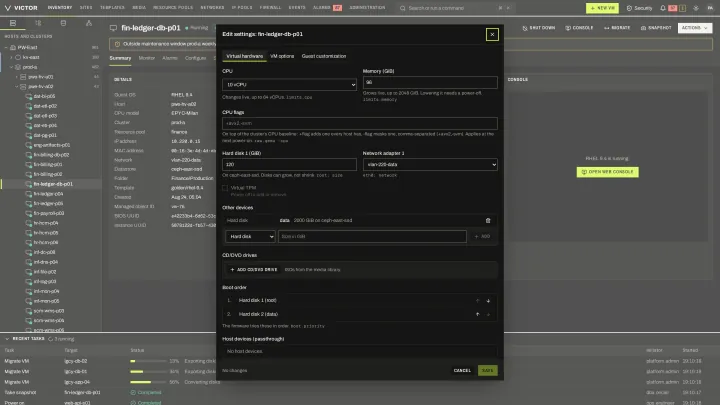Switch to the tree hierarchy view icon
720x405 pixels.
[x=38, y=23]
